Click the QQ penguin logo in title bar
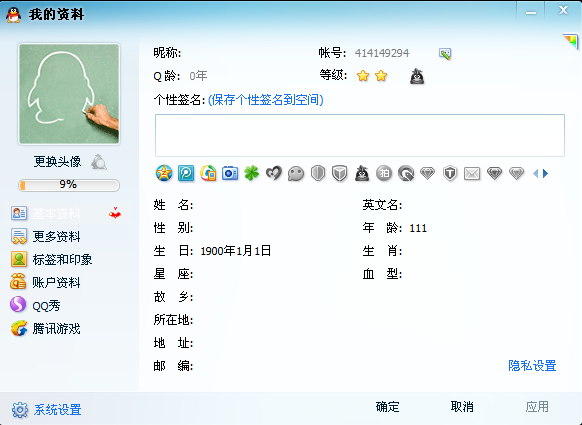This screenshot has width=582, height=425. [x=13, y=15]
